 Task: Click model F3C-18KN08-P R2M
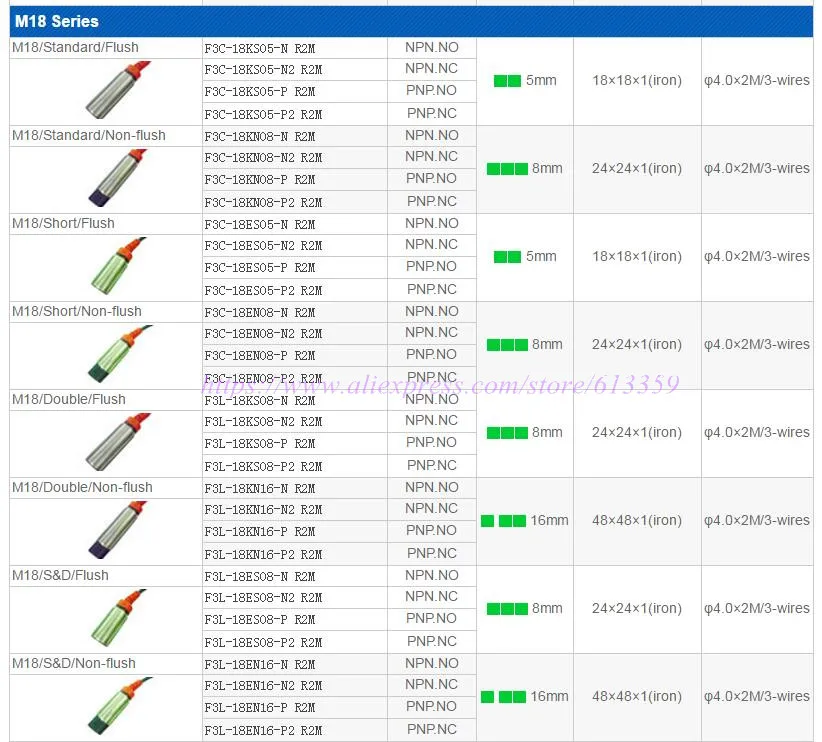pyautogui.click(x=260, y=180)
